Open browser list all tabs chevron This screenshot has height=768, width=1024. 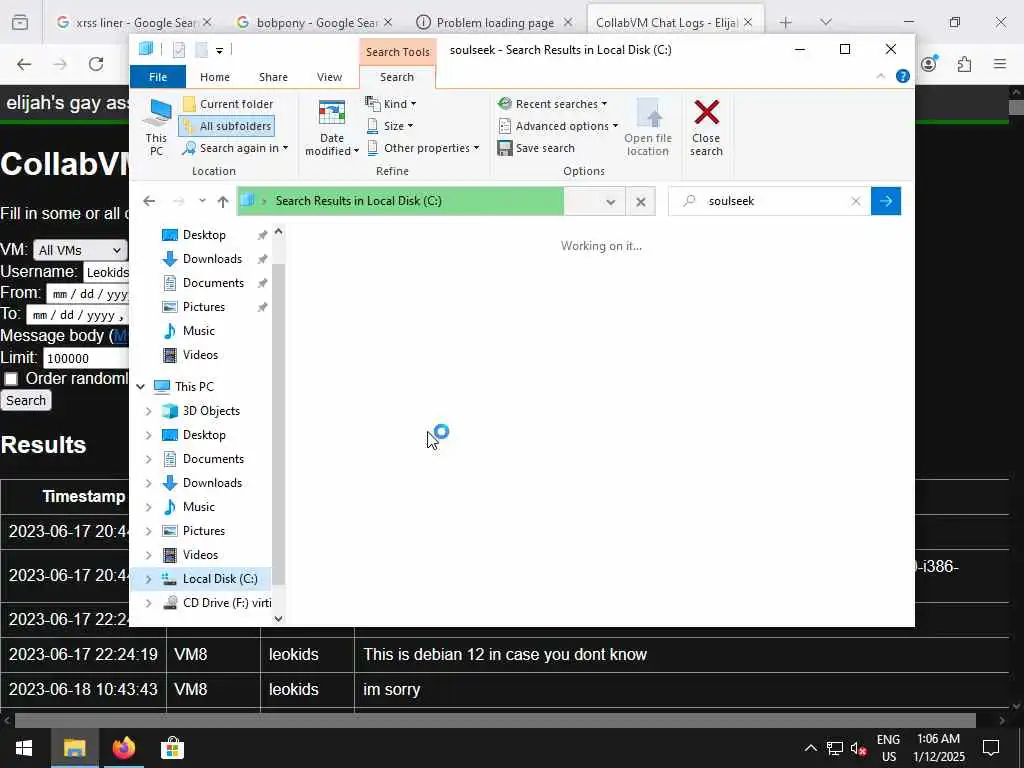coord(826,23)
